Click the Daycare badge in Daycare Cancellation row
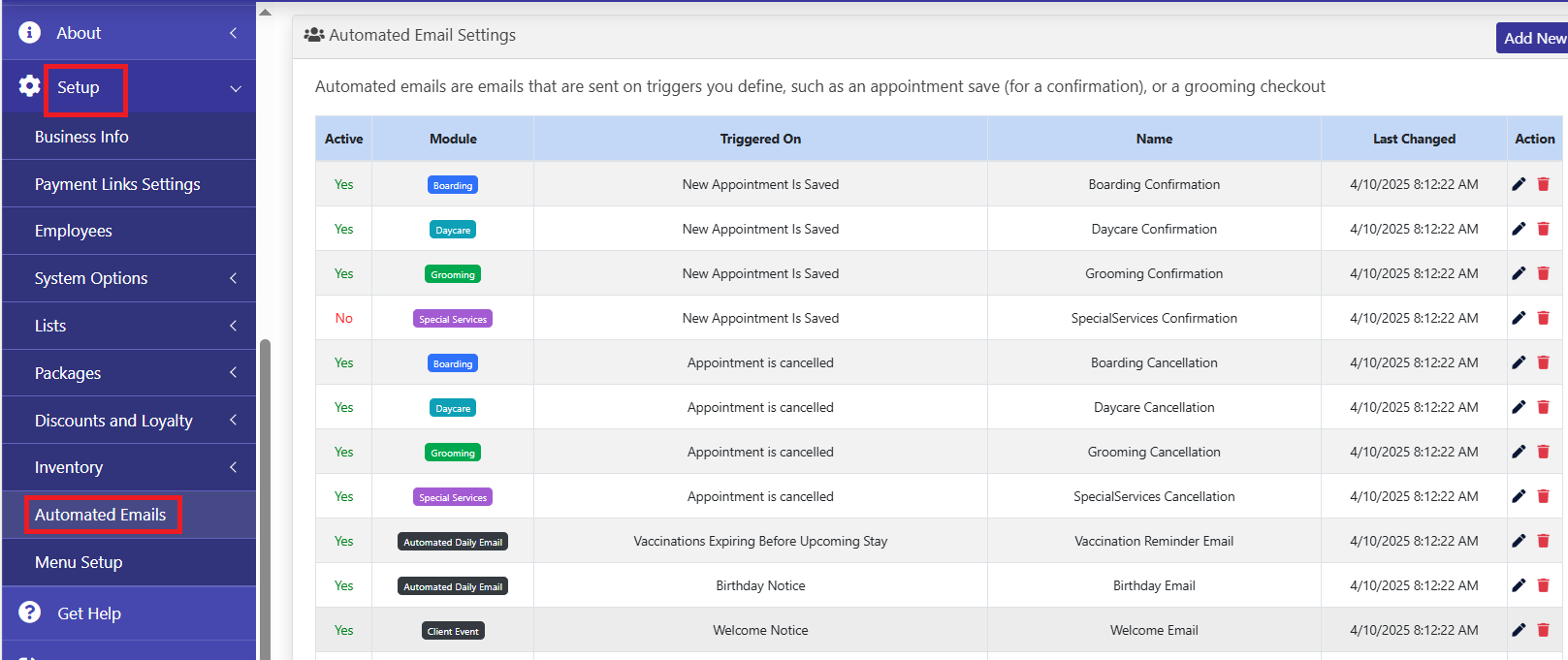This screenshot has width=1568, height=660. pyautogui.click(x=453, y=408)
